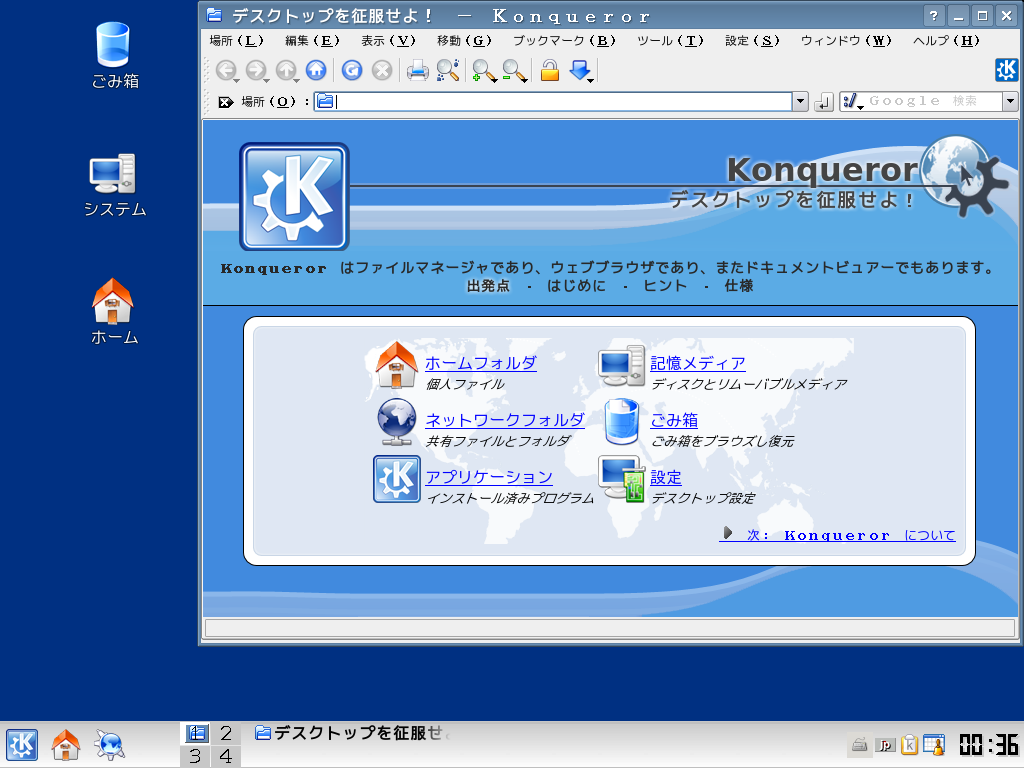The width and height of the screenshot is (1024, 768).
Task: Open the ツール(T) menu
Action: pos(670,40)
